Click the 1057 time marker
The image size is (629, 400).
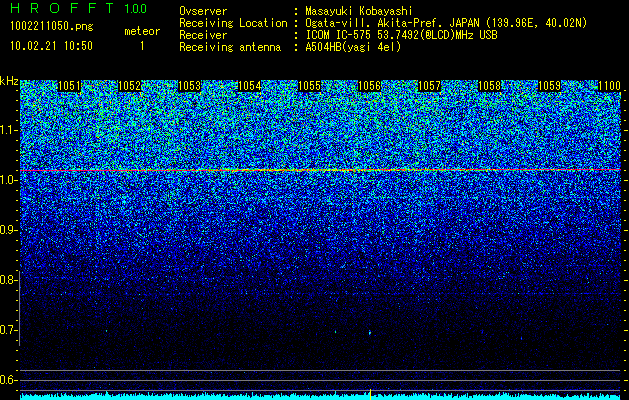click(x=429, y=86)
